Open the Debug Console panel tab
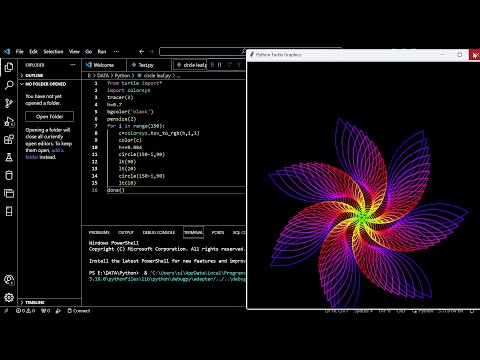Image resolution: width=480 pixels, height=360 pixels. click(x=159, y=232)
